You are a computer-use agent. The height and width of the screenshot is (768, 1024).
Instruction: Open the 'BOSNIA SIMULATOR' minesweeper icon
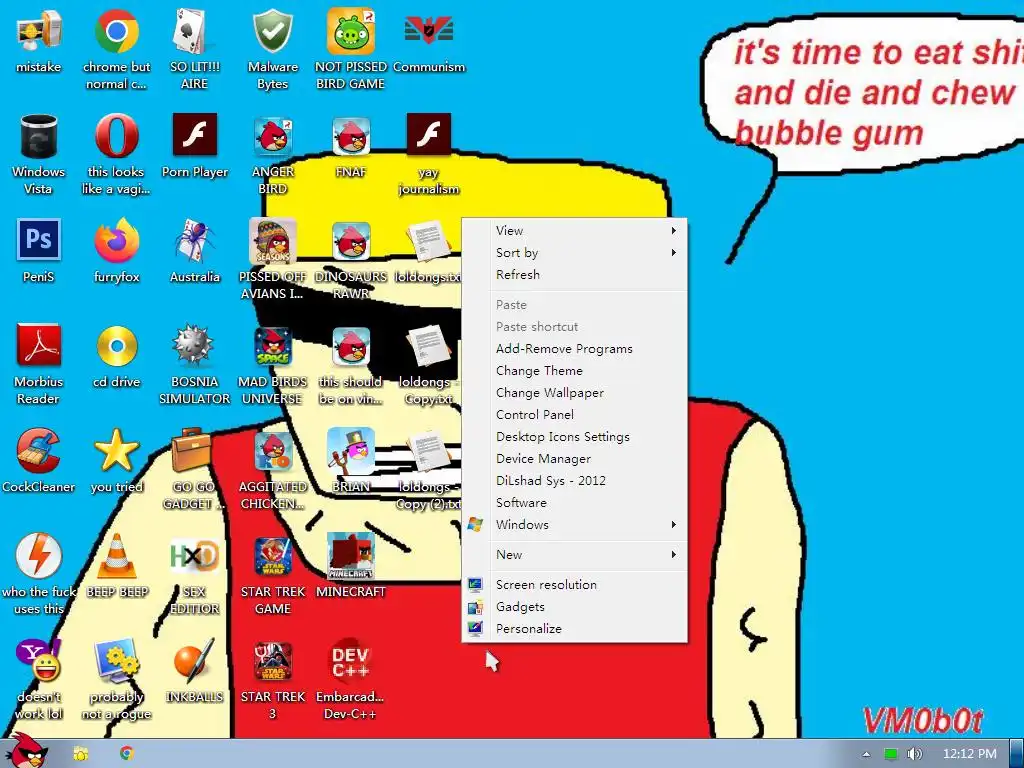point(195,364)
